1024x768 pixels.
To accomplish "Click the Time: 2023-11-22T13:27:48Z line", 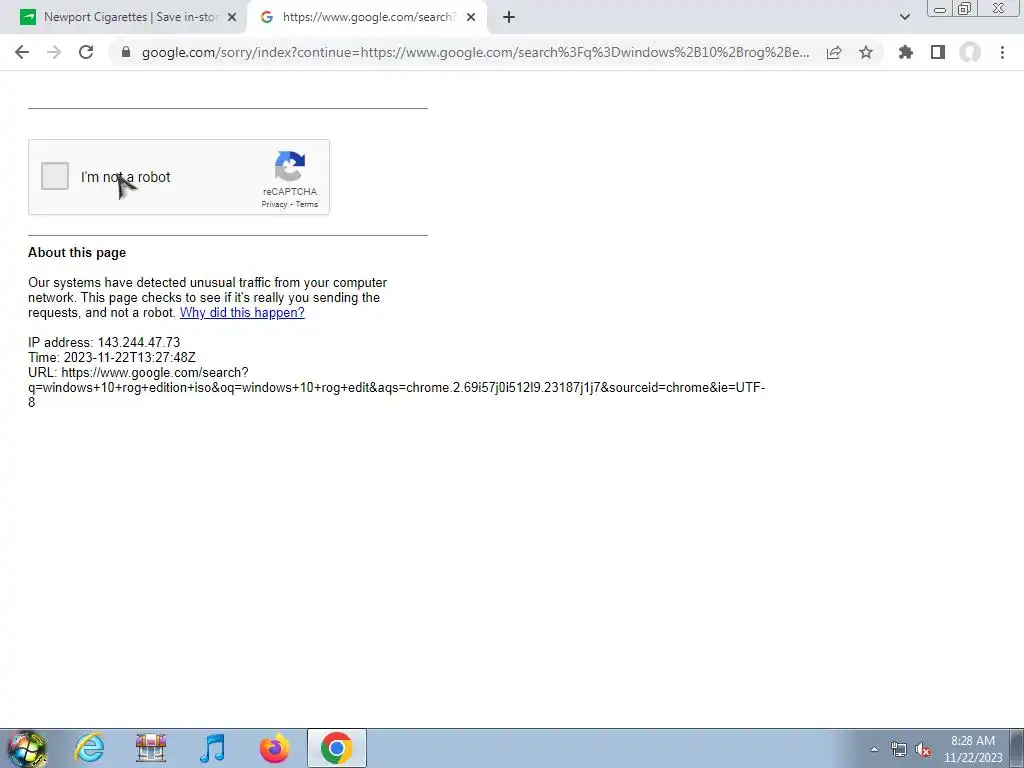I will point(112,357).
